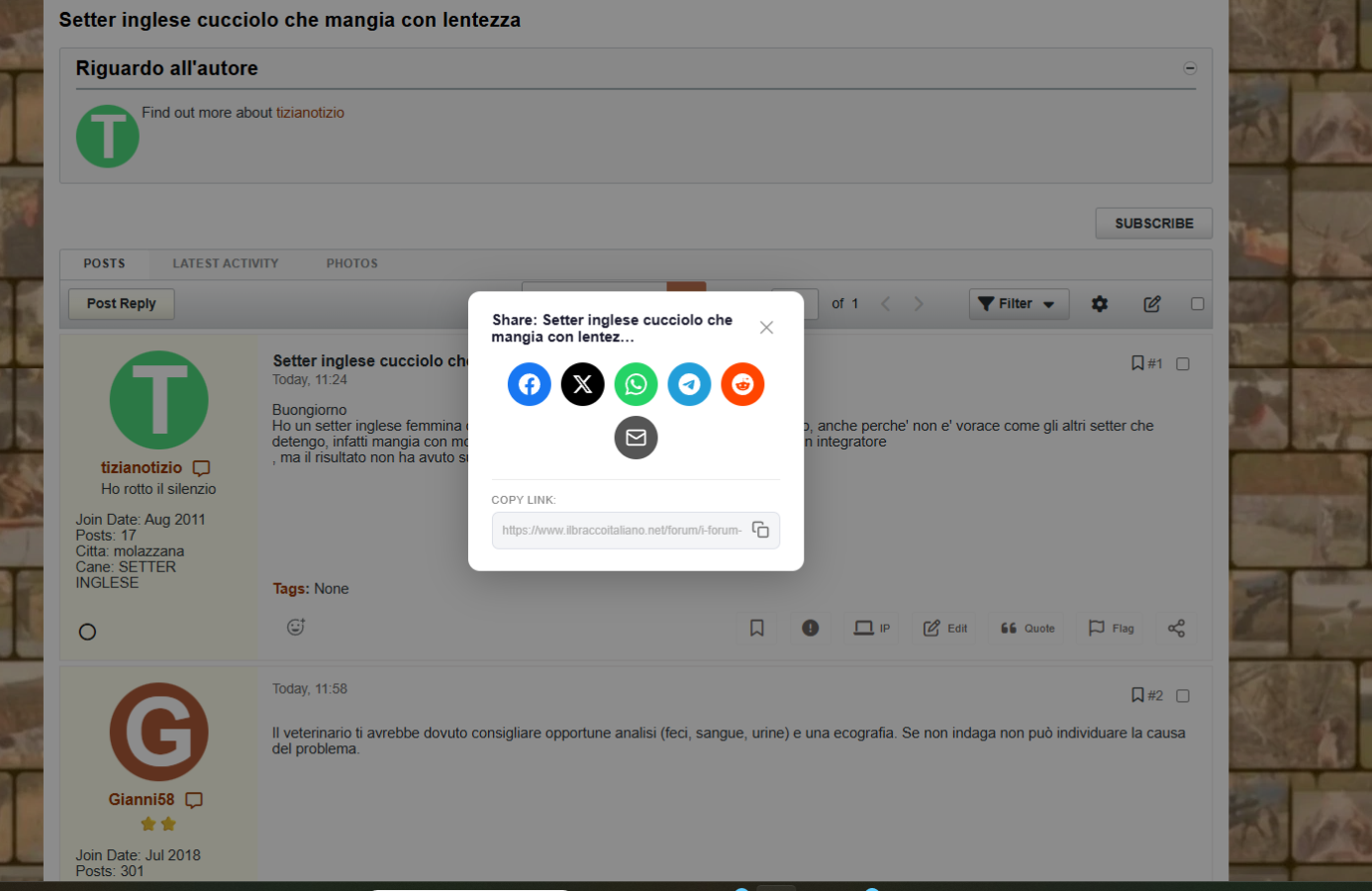Report post #1 with the exclamation icon
The image size is (1372, 891).
pyautogui.click(x=811, y=628)
